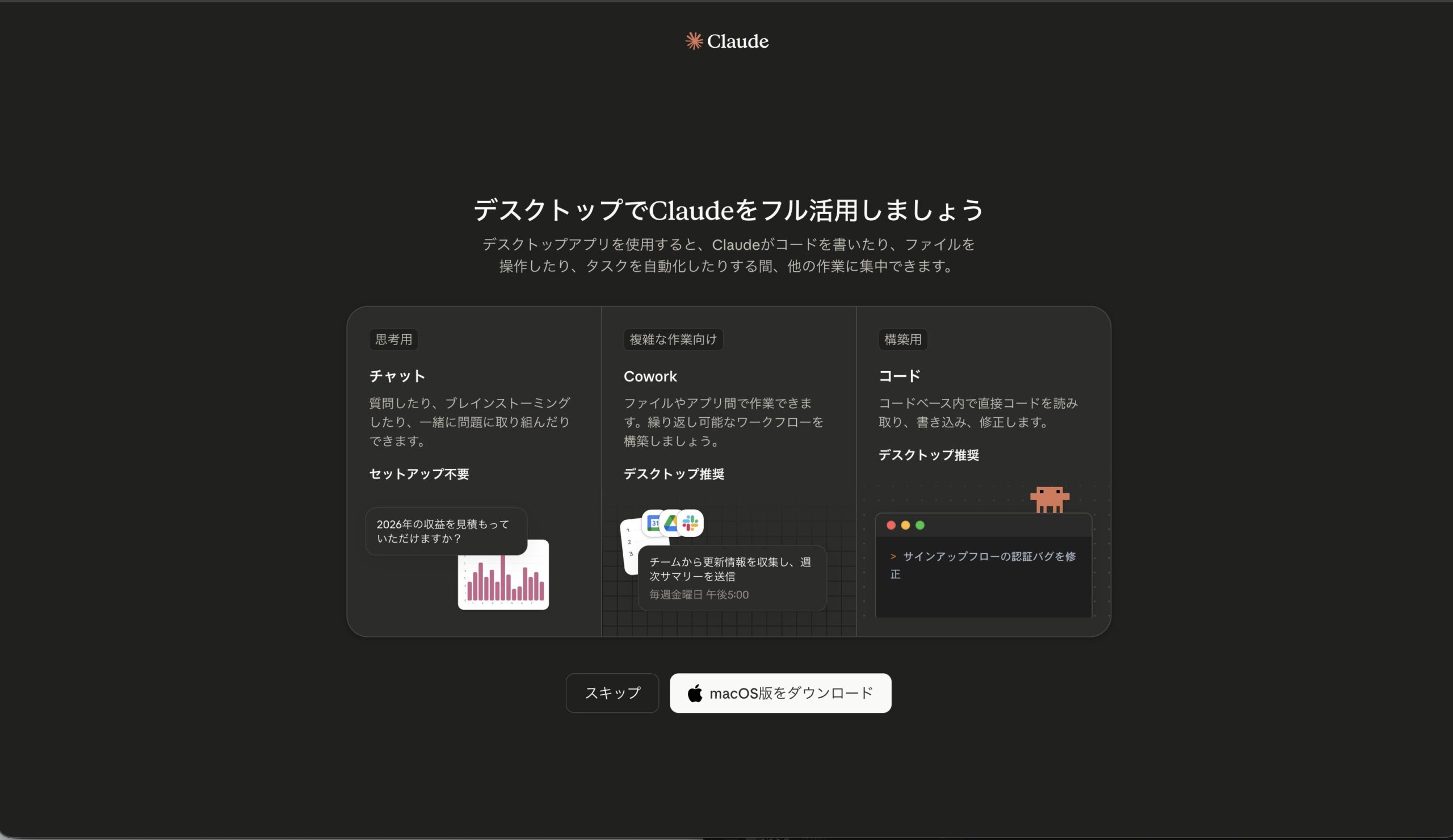The width and height of the screenshot is (1453, 840).
Task: Click the Slack icon
Action: point(690,523)
